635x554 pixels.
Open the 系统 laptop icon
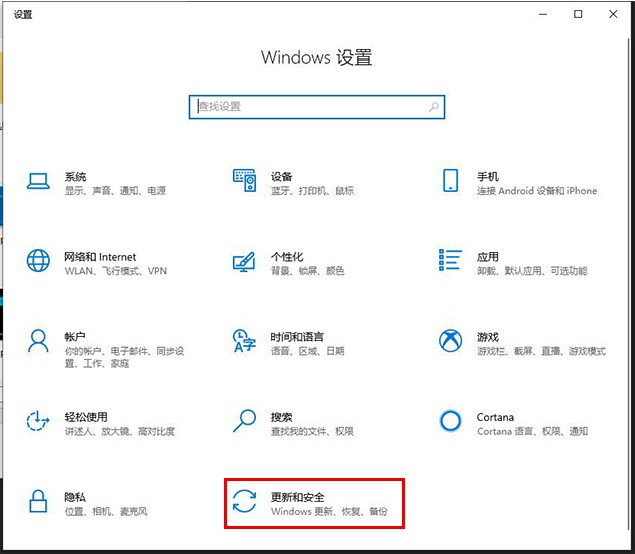pos(39,181)
